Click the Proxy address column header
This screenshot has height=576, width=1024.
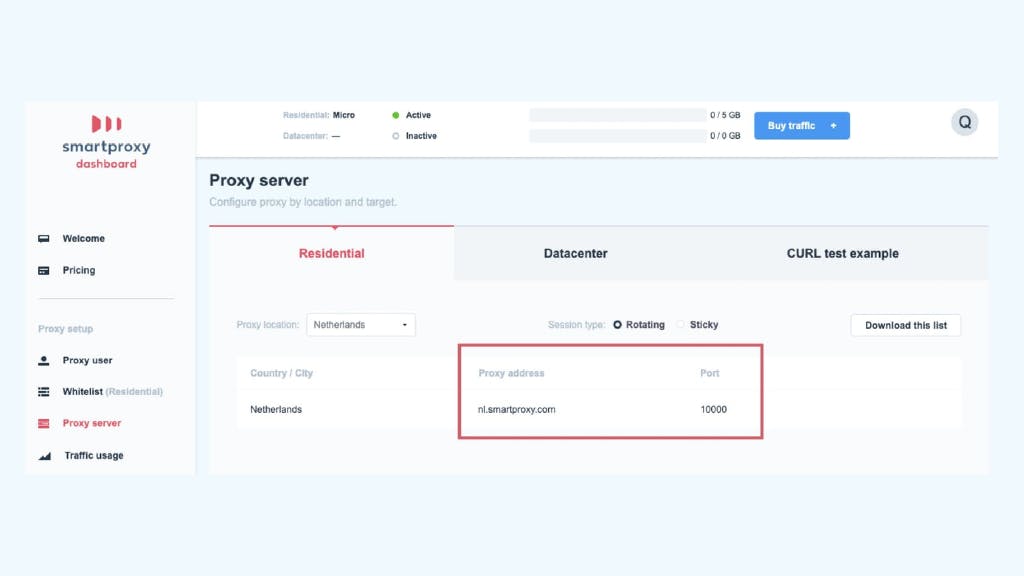[511, 374]
